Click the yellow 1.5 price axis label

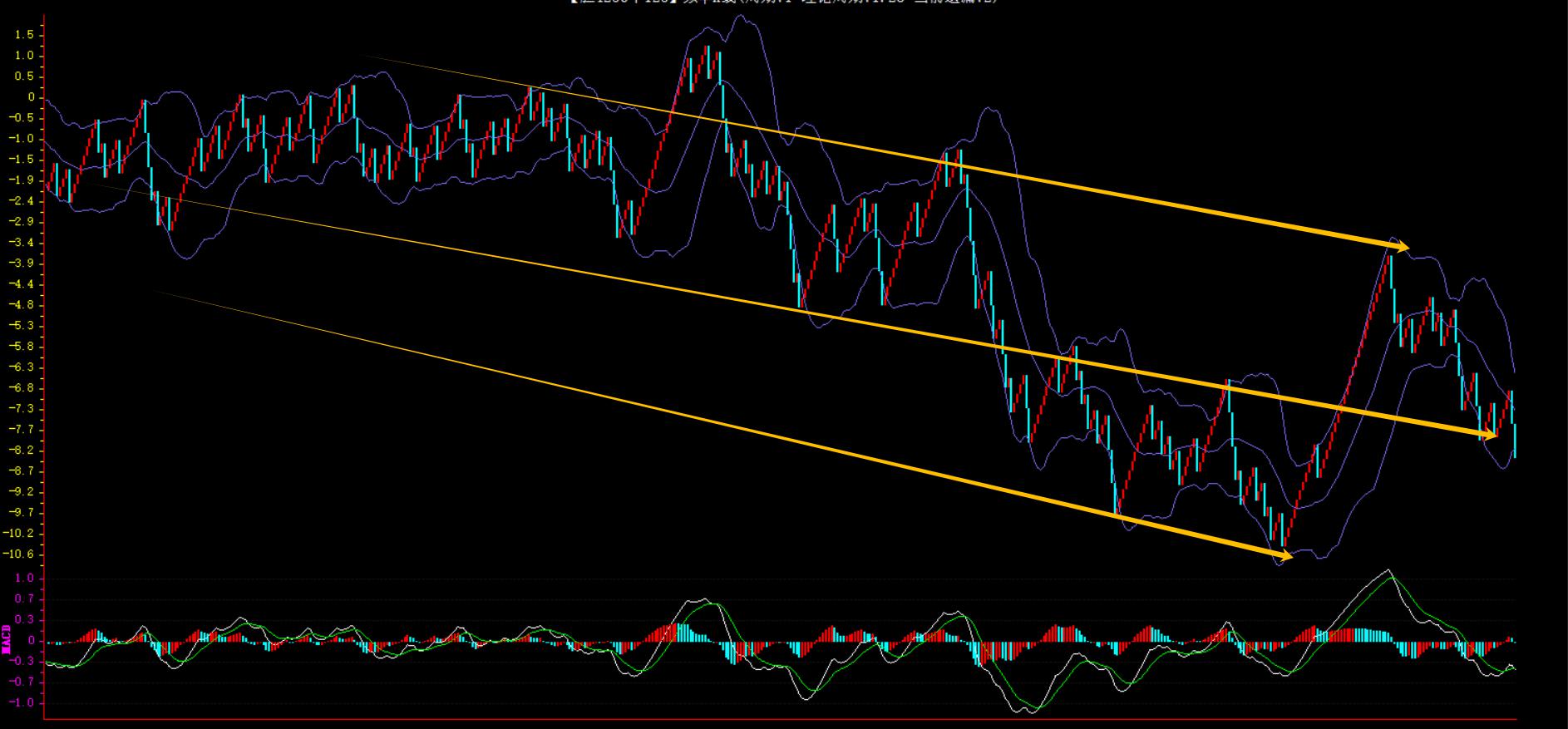(x=24, y=35)
